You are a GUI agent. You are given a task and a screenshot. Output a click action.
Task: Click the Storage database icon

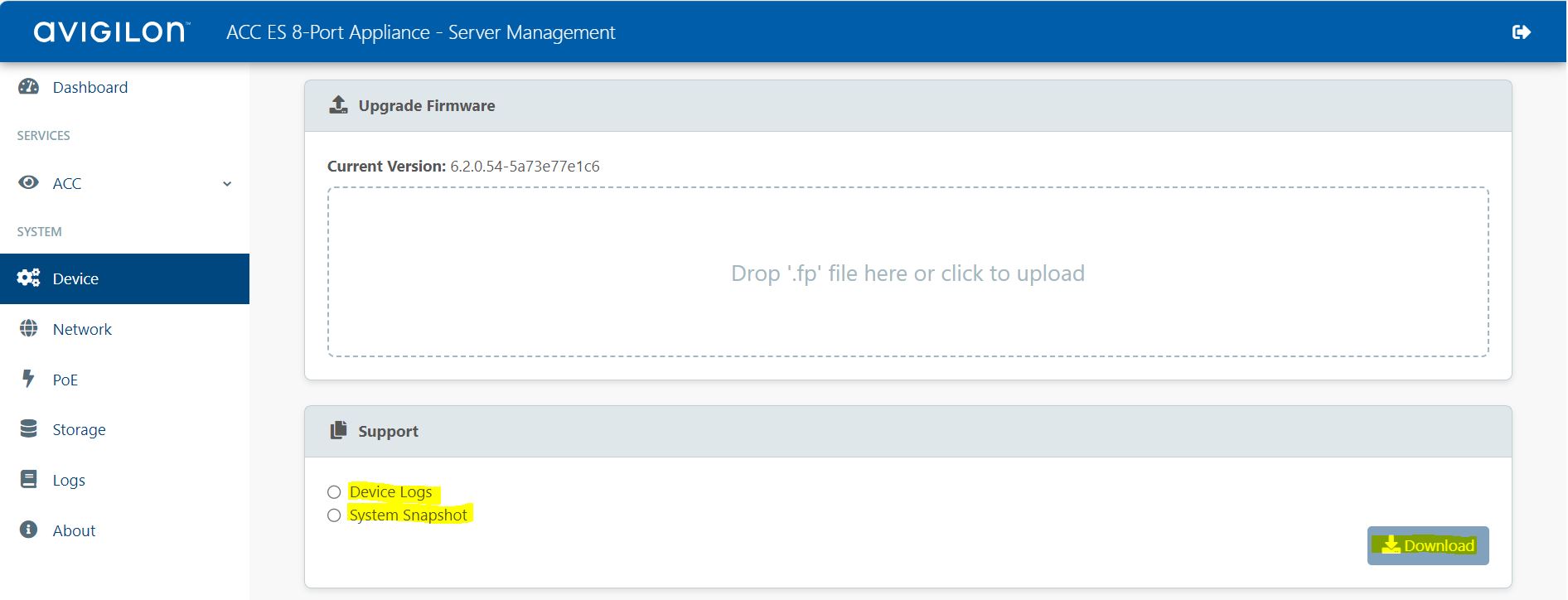tap(28, 429)
